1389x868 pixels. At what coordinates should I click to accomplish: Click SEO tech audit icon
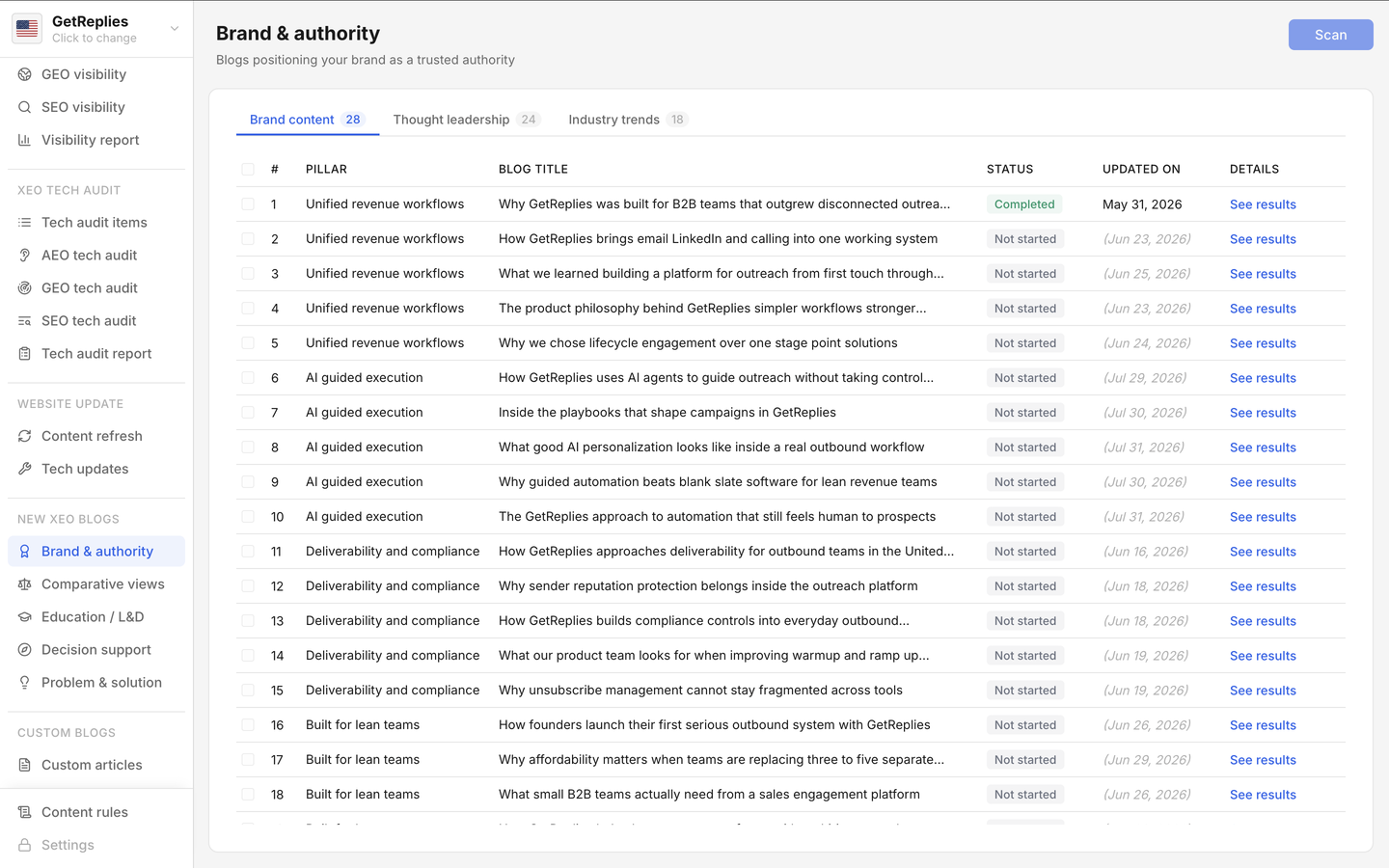pos(25,321)
